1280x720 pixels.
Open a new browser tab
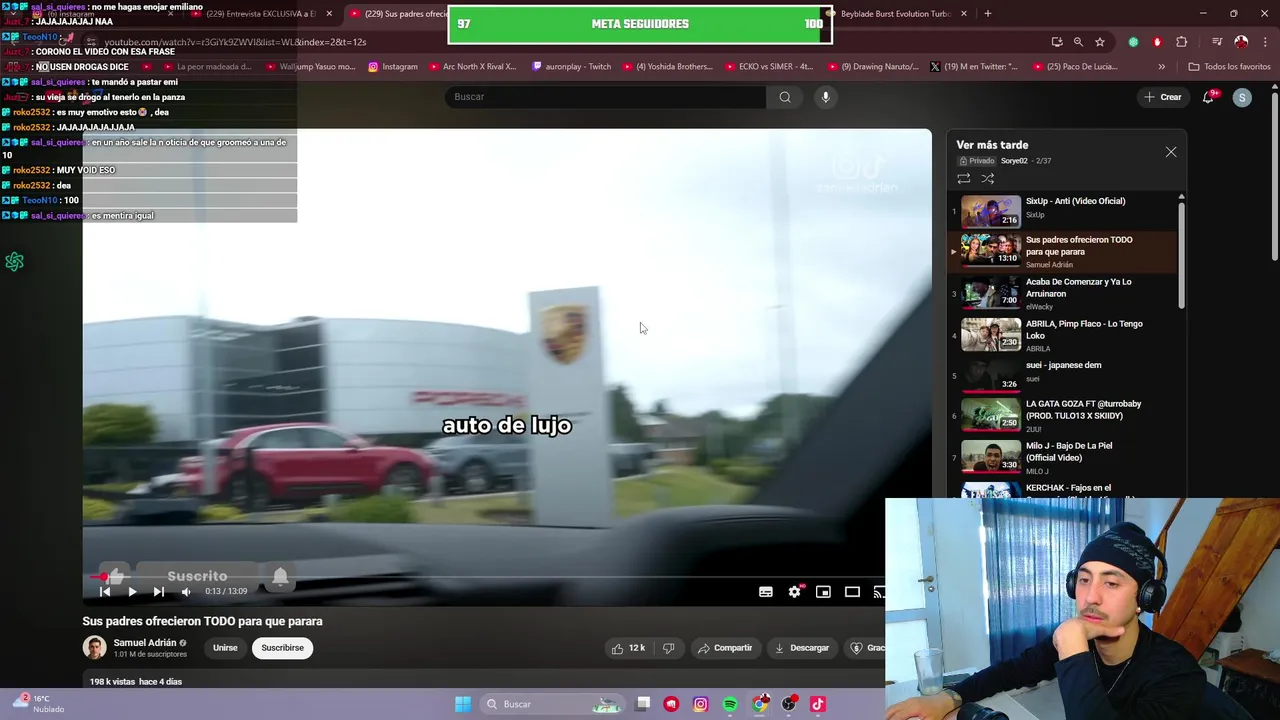coord(988,14)
